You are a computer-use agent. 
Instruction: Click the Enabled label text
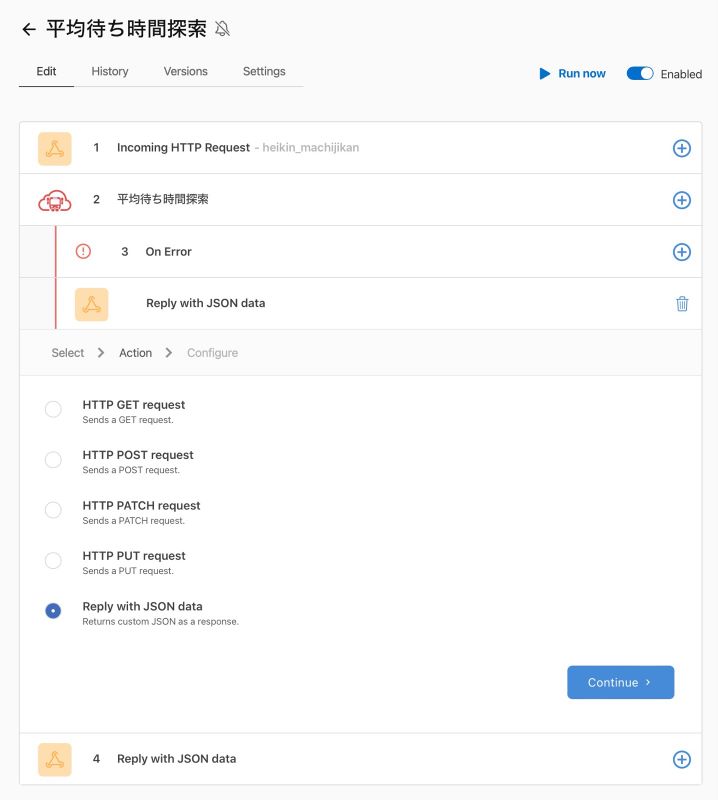tap(681, 74)
